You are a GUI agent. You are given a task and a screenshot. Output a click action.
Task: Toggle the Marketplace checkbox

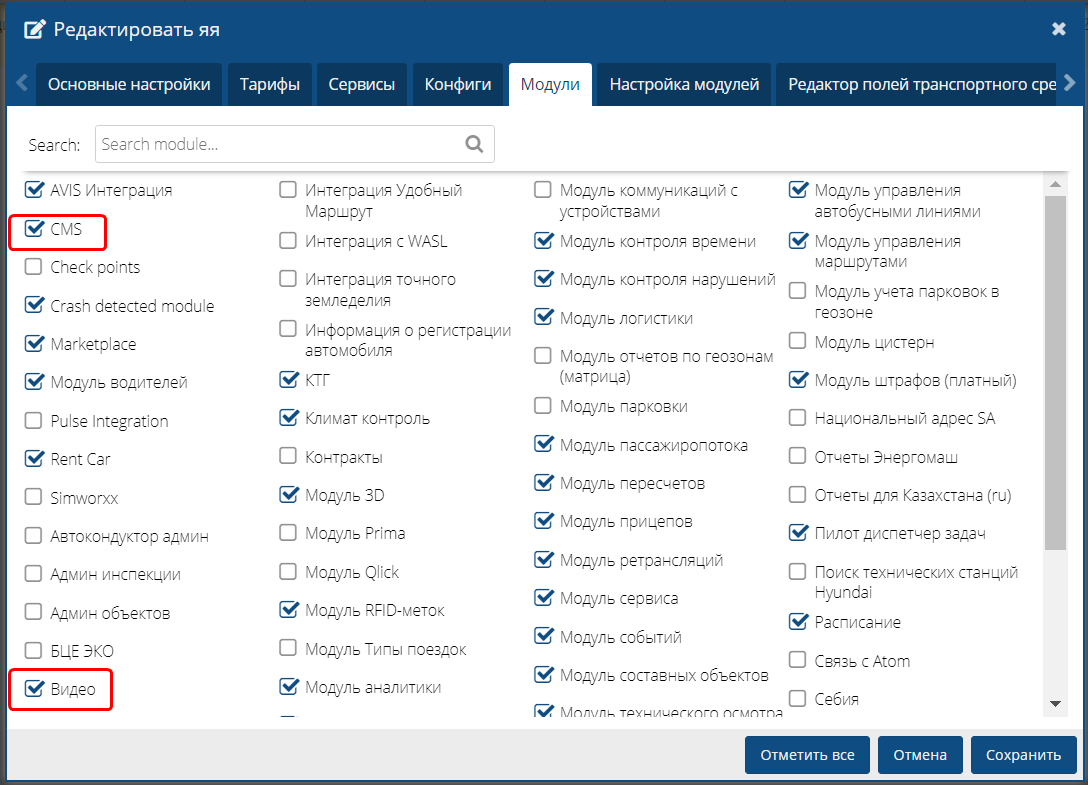pyautogui.click(x=34, y=344)
